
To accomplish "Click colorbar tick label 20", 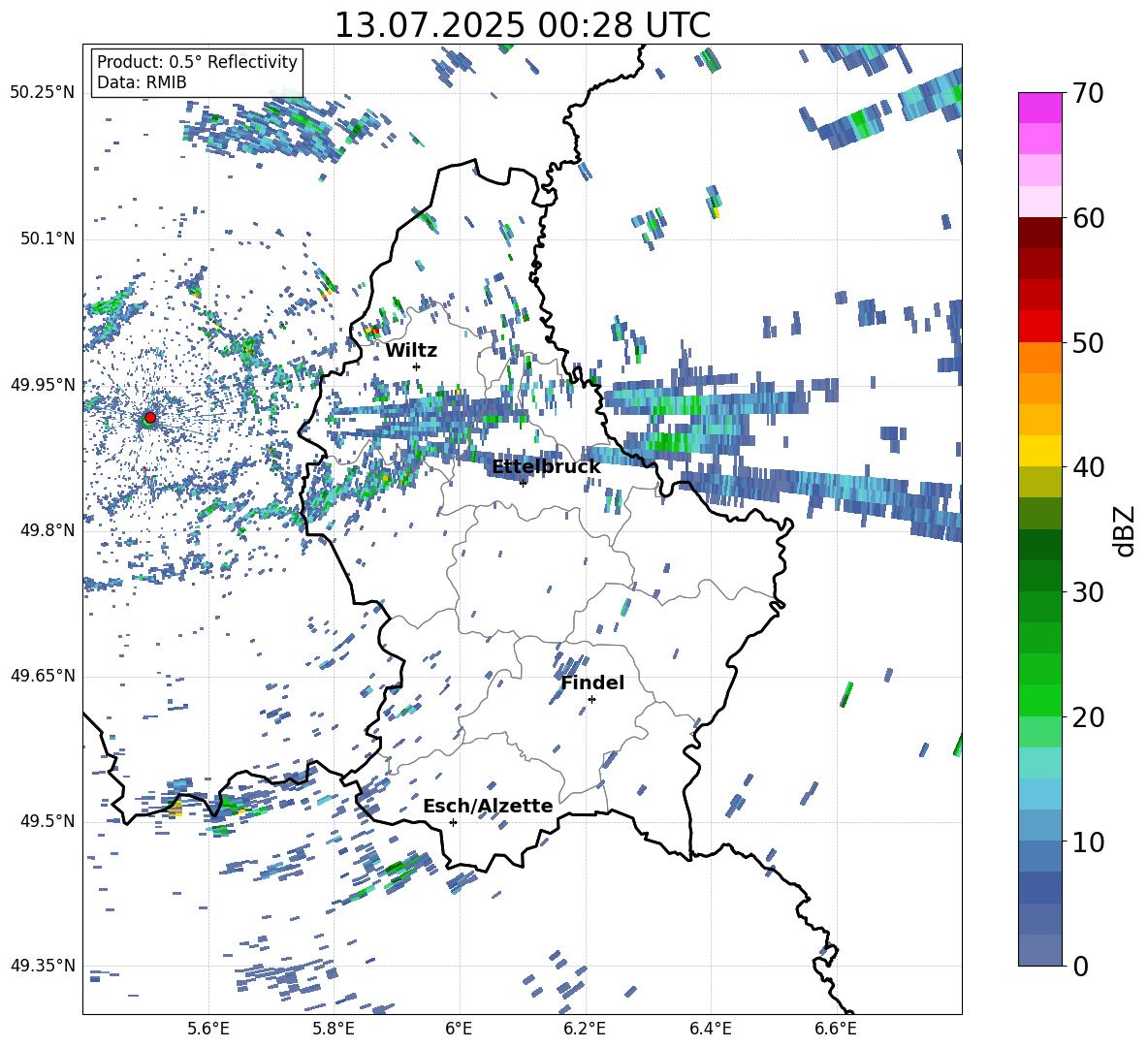I will (1087, 717).
